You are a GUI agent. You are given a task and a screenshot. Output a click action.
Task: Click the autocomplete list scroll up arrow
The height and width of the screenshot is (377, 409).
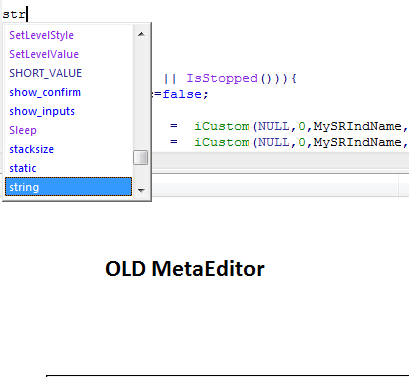click(141, 34)
